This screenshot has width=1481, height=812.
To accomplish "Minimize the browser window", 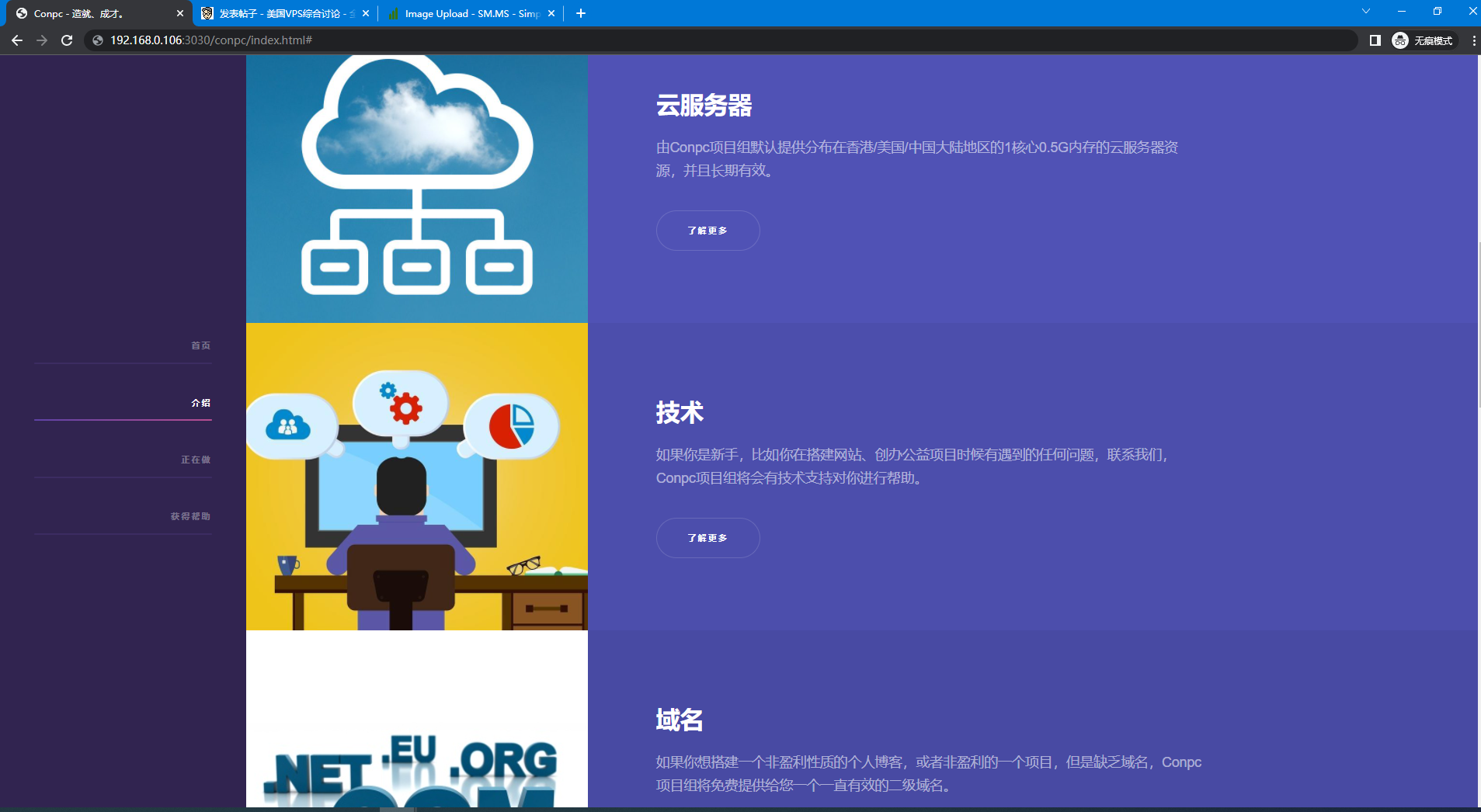I will (1401, 11).
